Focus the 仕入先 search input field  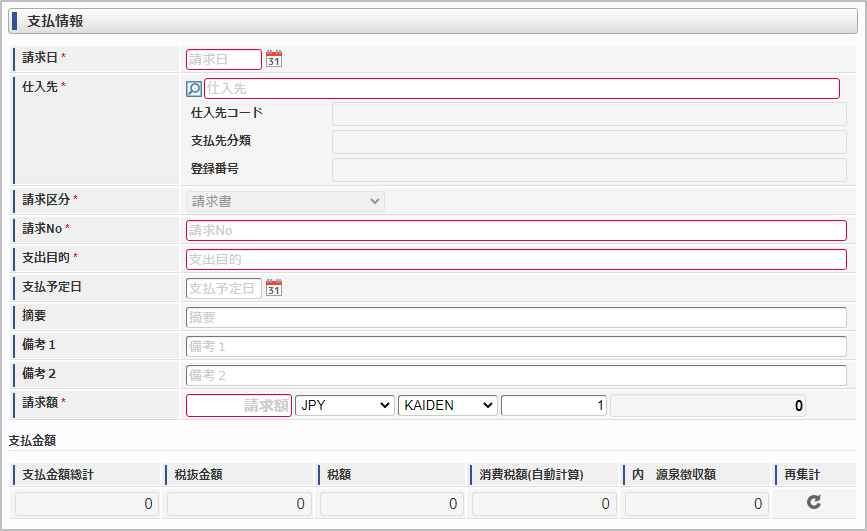(x=522, y=88)
